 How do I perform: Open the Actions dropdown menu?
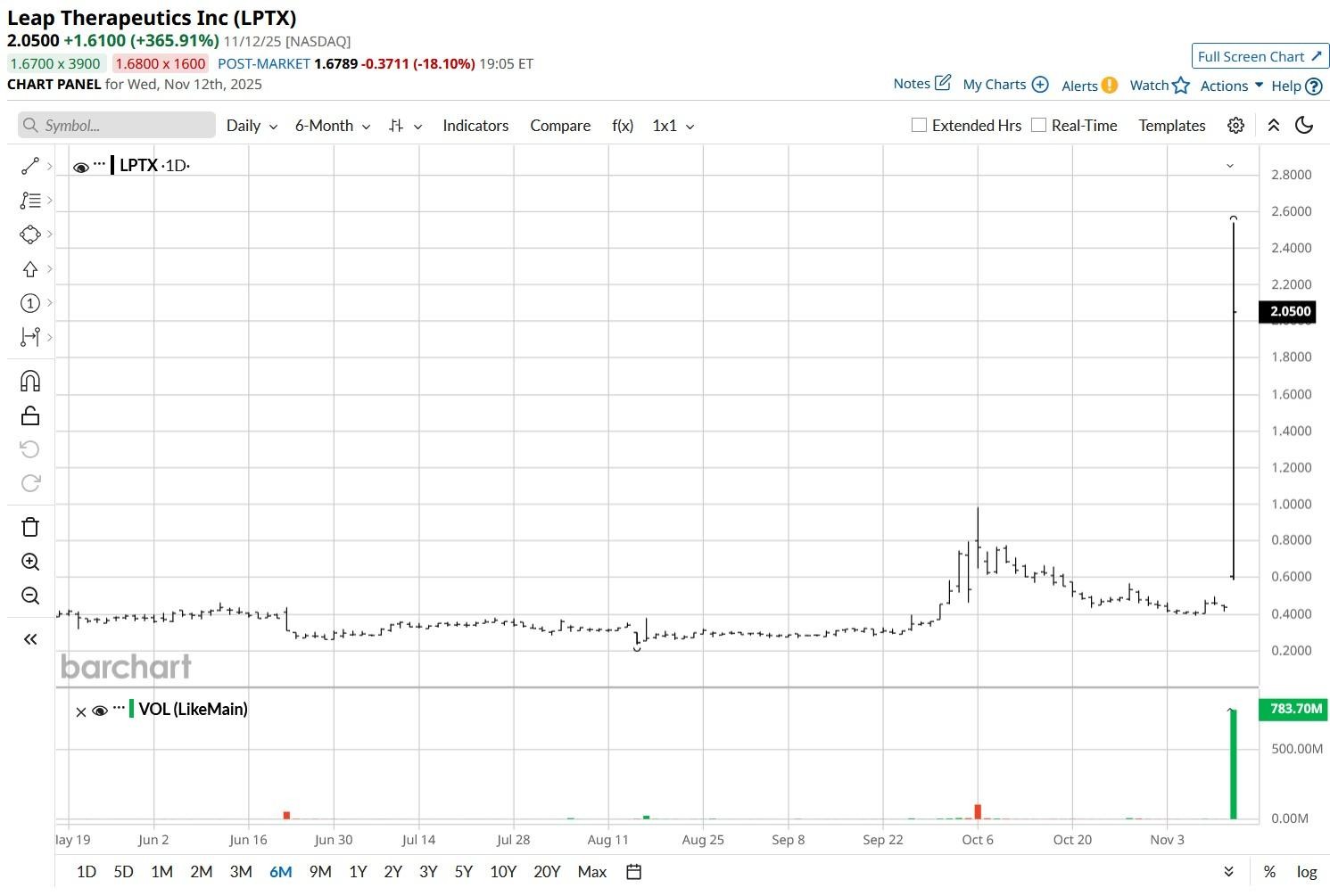(x=1232, y=86)
